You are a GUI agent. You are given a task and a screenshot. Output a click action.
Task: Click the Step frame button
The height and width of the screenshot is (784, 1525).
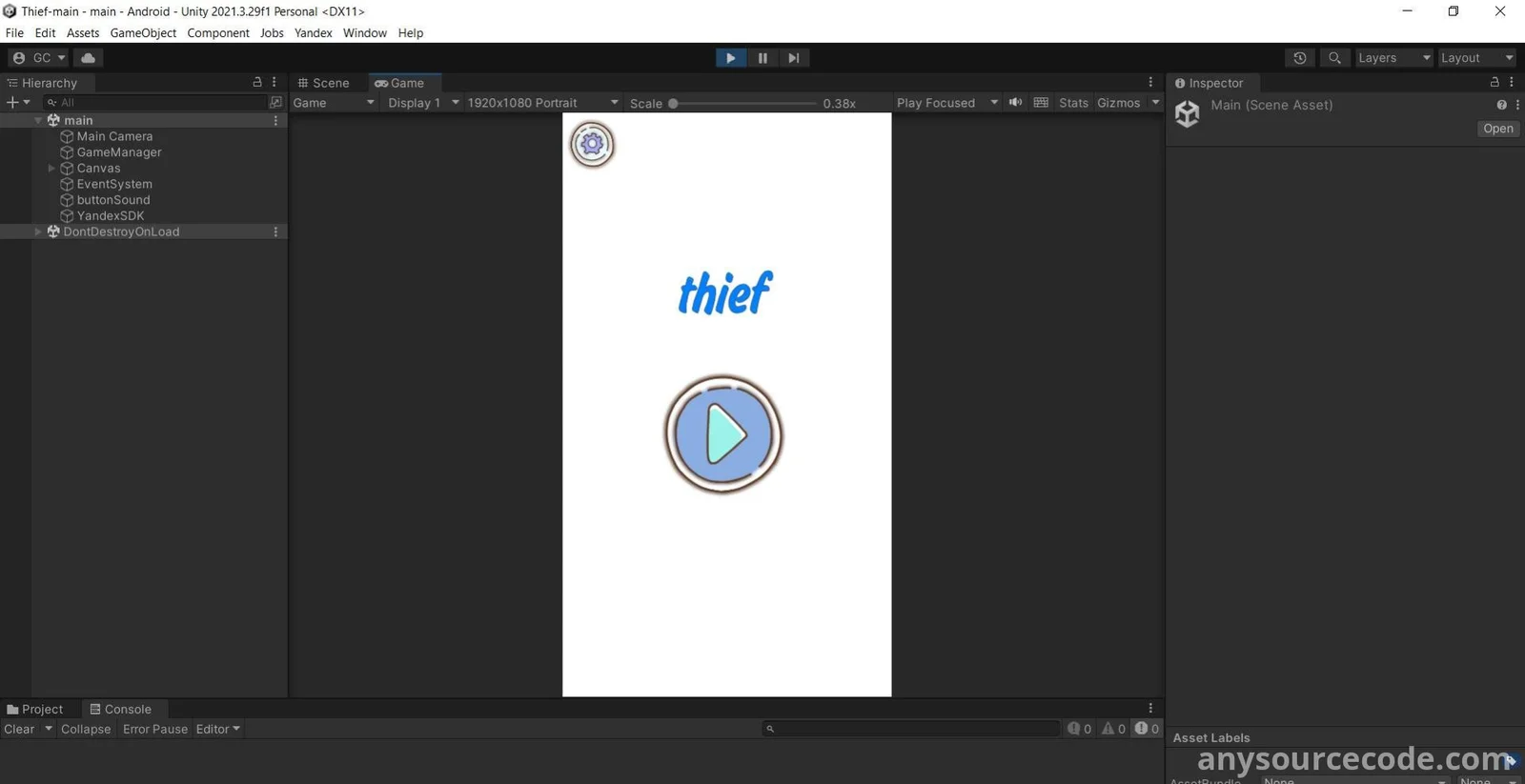point(793,58)
